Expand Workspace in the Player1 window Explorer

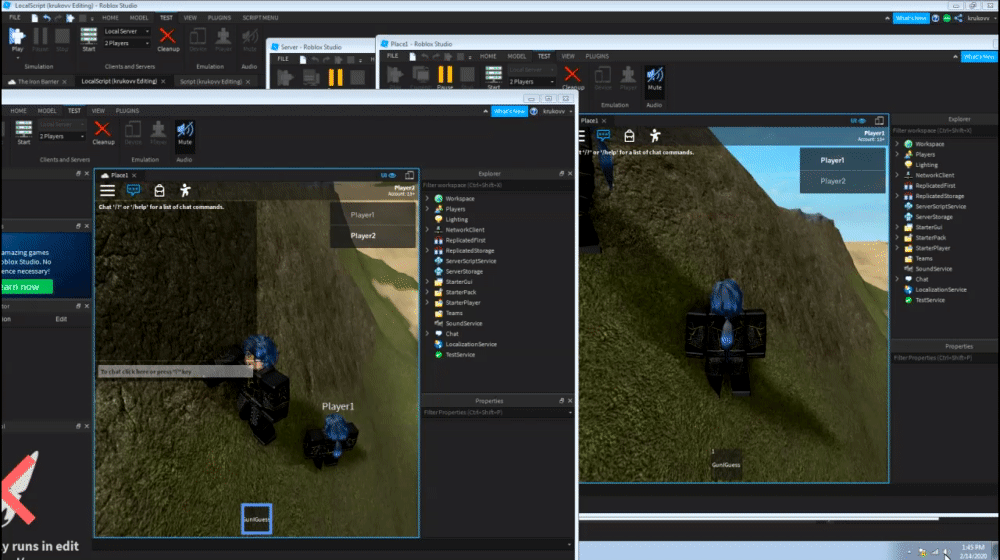pyautogui.click(x=897, y=144)
